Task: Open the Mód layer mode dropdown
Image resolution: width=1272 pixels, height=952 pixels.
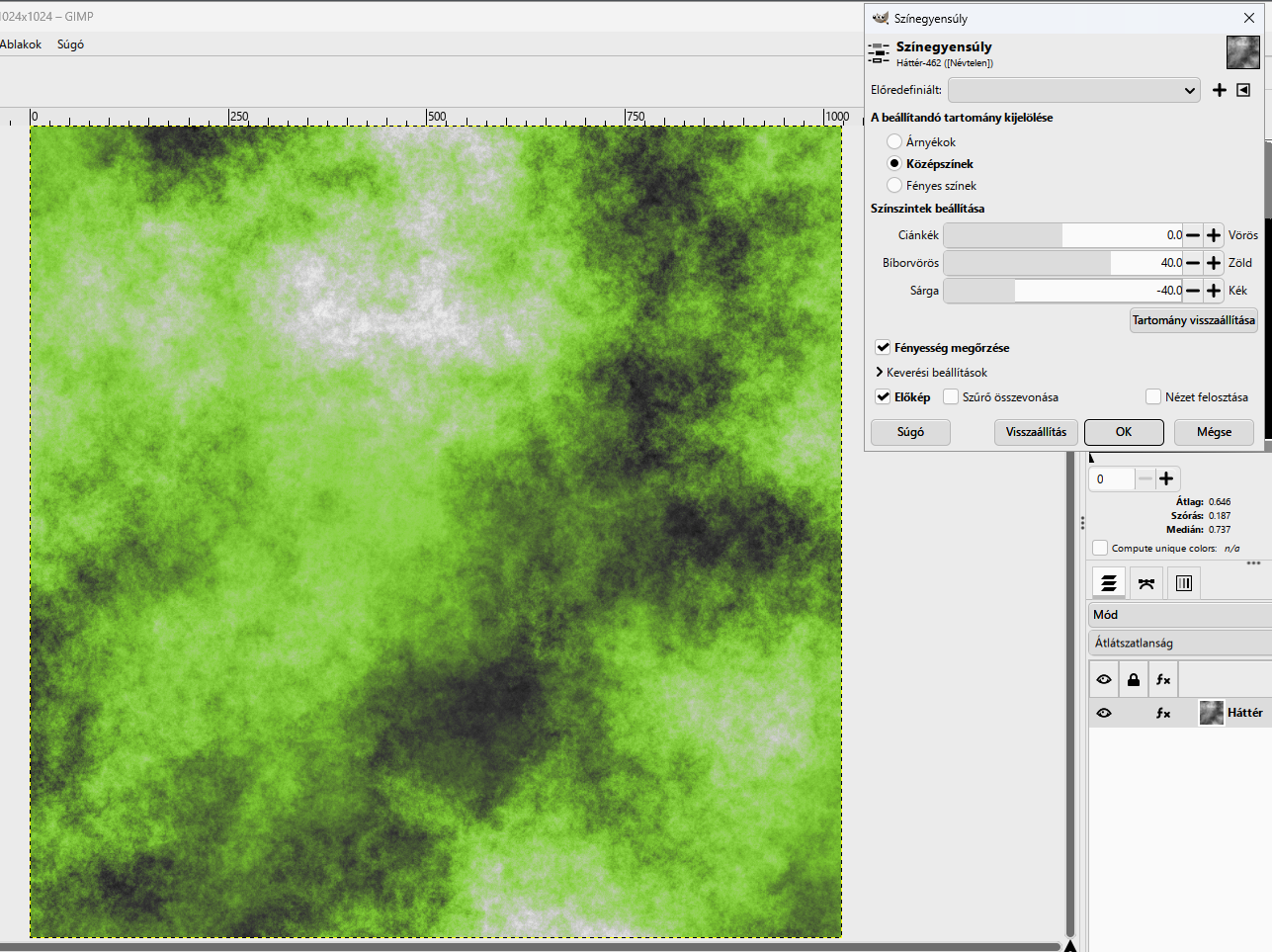Action: click(1180, 615)
